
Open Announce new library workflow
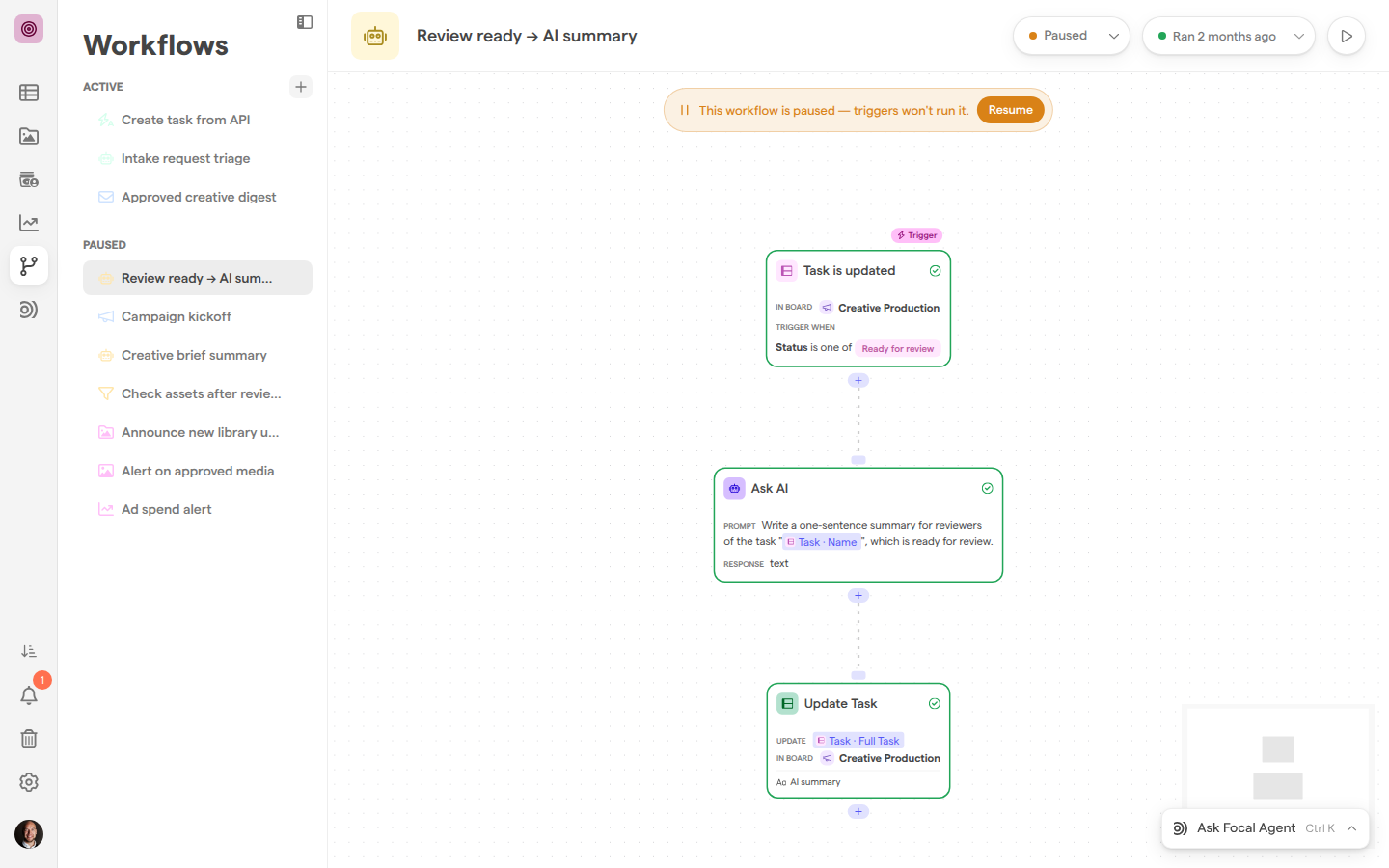click(x=198, y=432)
